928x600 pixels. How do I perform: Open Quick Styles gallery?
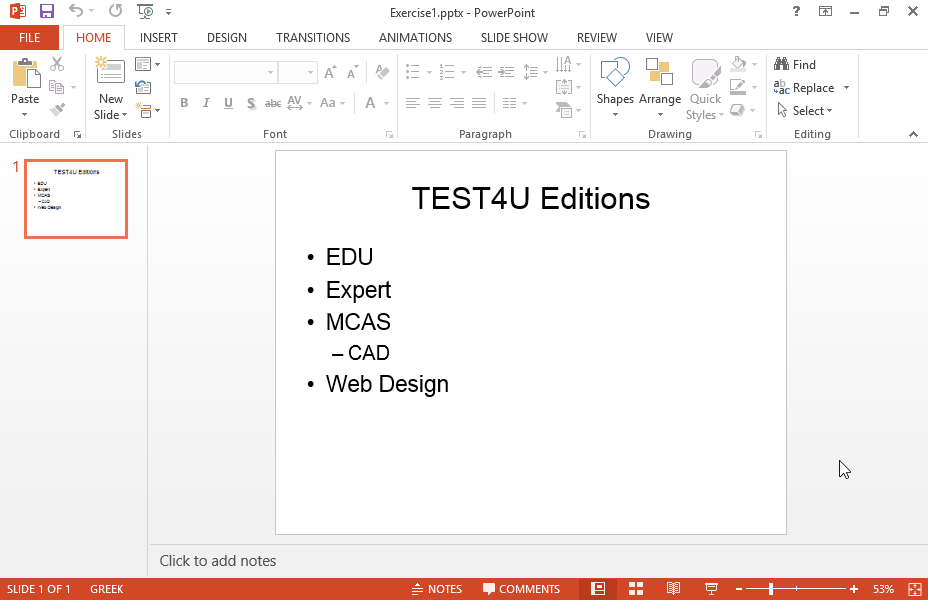click(x=705, y=89)
